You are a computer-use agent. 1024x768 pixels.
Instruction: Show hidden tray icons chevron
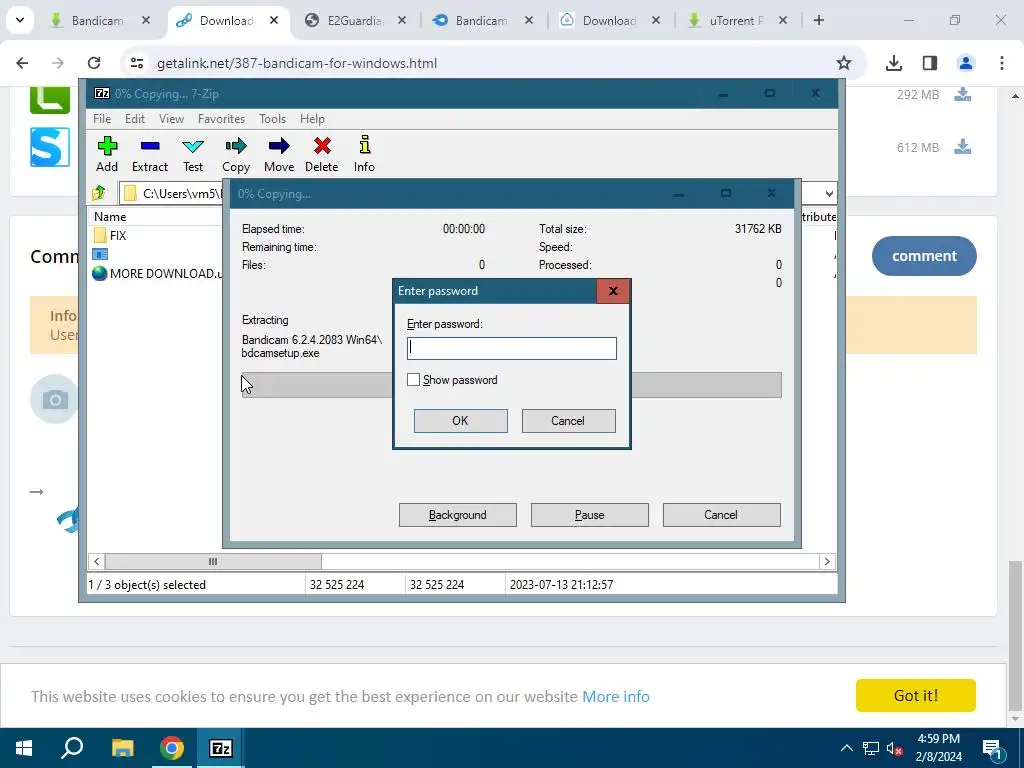(x=846, y=748)
